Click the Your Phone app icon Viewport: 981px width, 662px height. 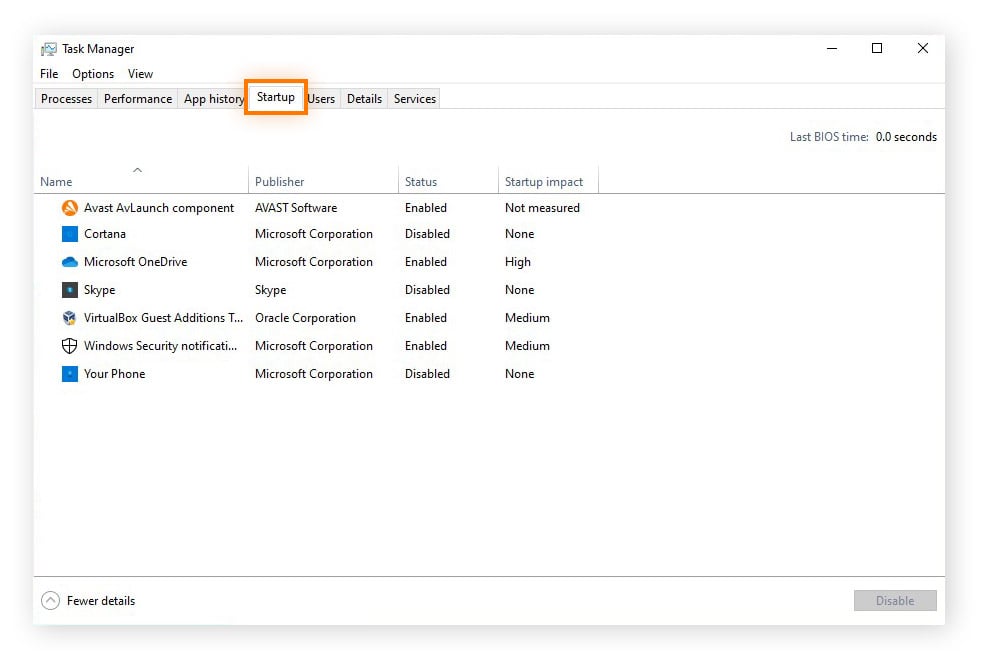[69, 374]
